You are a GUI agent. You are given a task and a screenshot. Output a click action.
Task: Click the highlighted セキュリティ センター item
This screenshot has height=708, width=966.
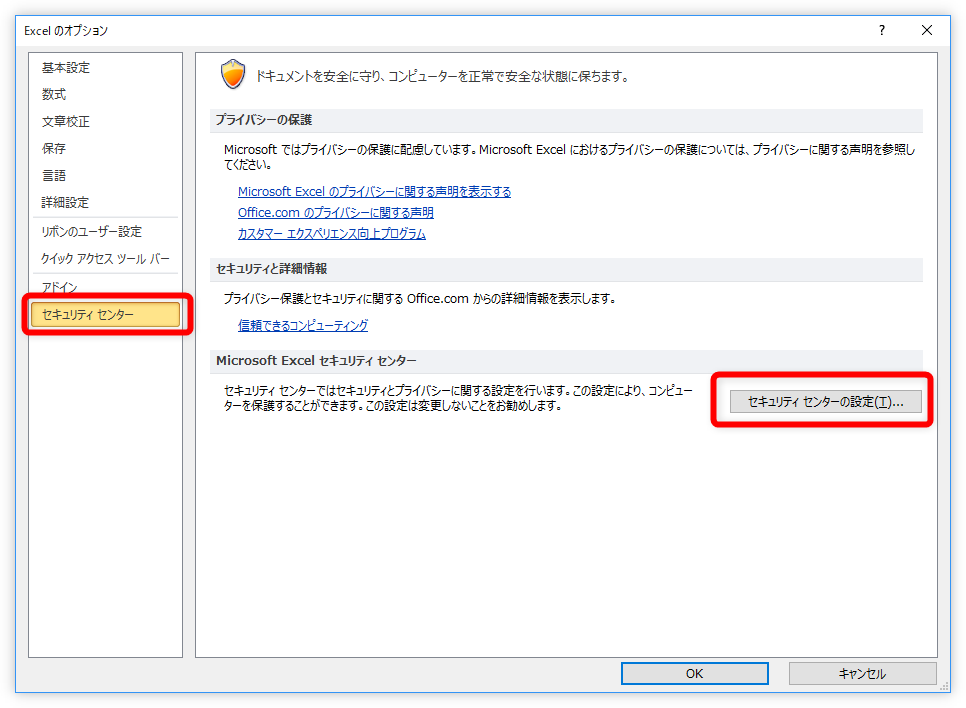pos(105,315)
